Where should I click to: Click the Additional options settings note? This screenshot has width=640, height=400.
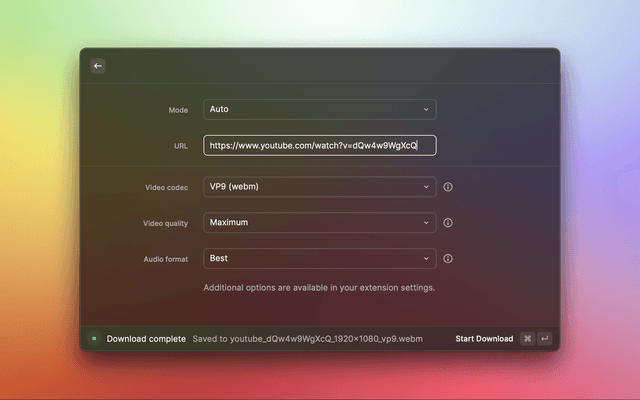(319, 288)
